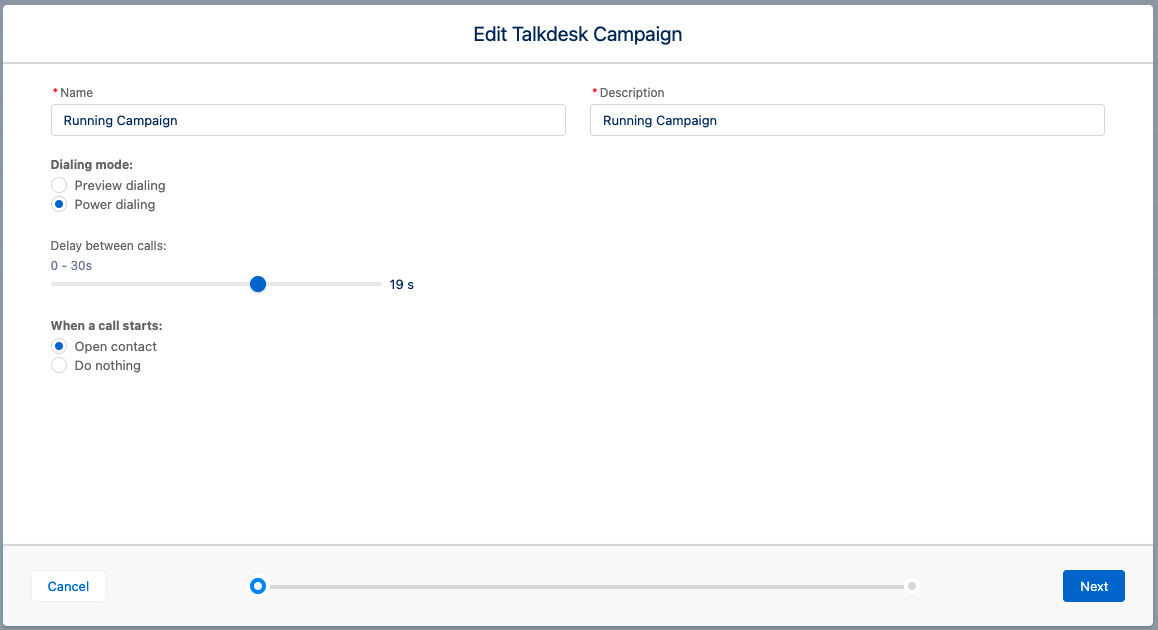Select the Preview dialing option
The image size is (1158, 630).
click(x=59, y=185)
